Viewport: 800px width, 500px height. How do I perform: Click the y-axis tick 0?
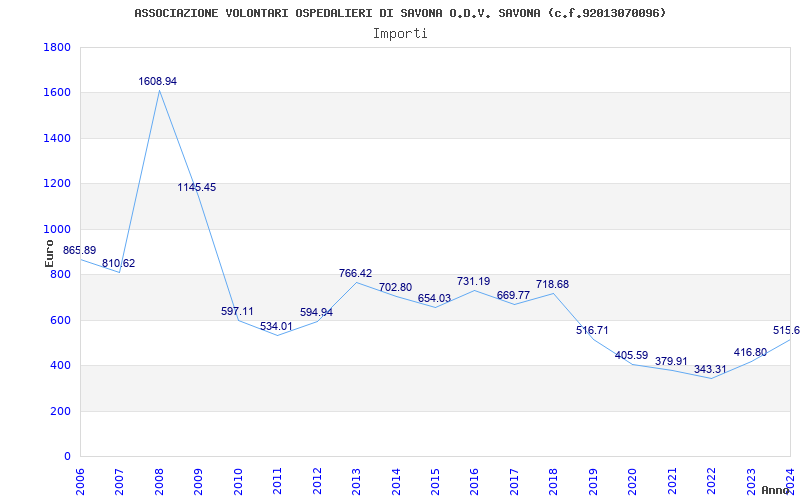[67, 457]
